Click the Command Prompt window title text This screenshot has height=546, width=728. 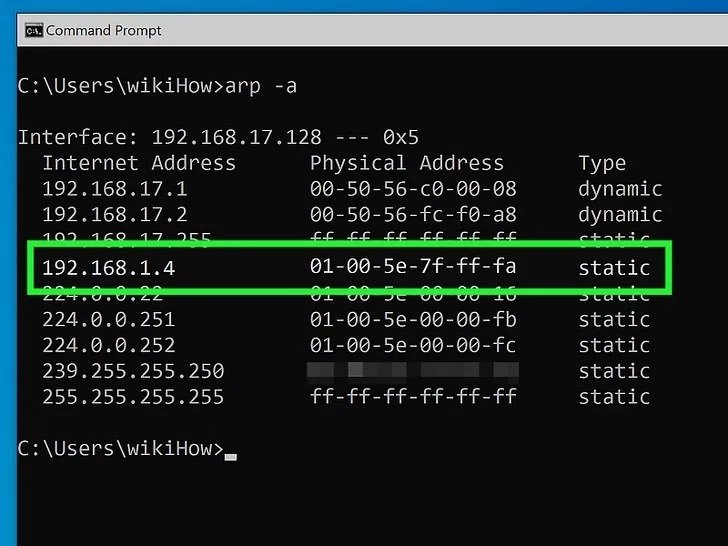tap(104, 30)
